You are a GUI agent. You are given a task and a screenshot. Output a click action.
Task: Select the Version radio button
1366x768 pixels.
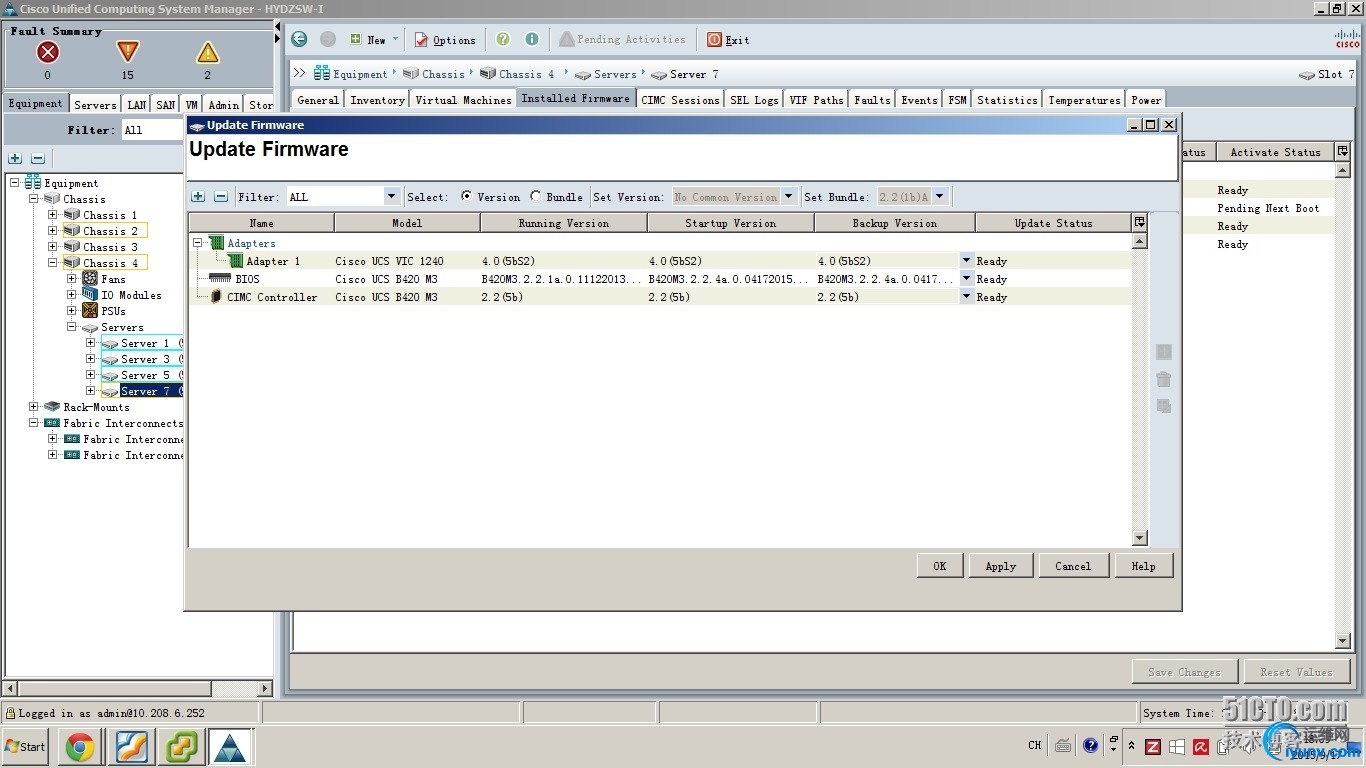click(466, 196)
